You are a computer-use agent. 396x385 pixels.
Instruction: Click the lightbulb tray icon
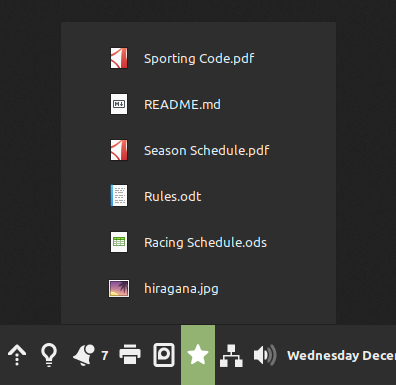pyautogui.click(x=49, y=355)
